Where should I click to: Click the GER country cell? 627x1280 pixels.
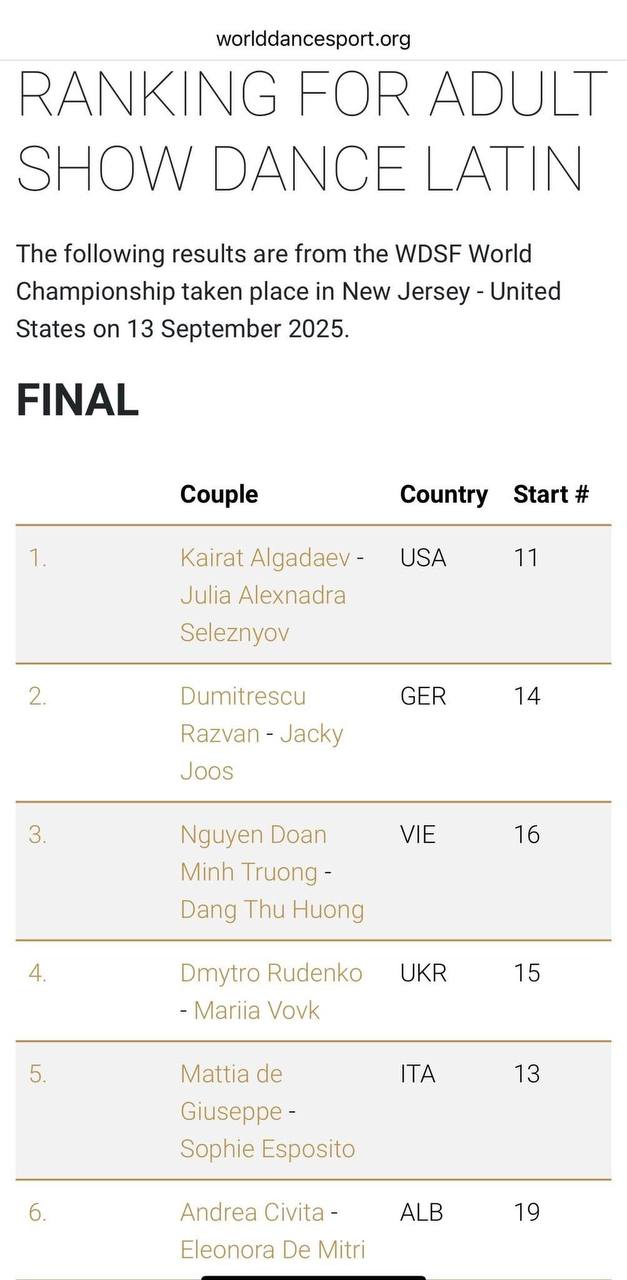click(422, 696)
